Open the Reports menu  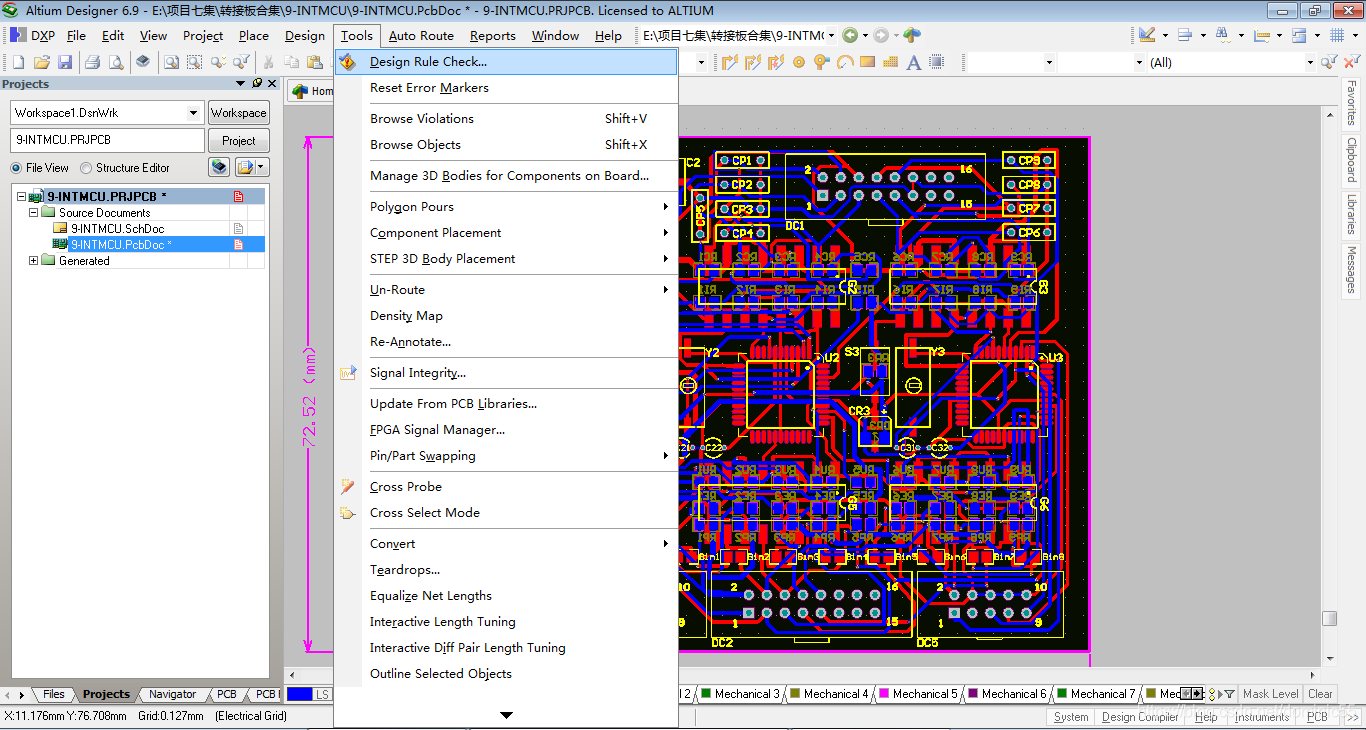(493, 35)
